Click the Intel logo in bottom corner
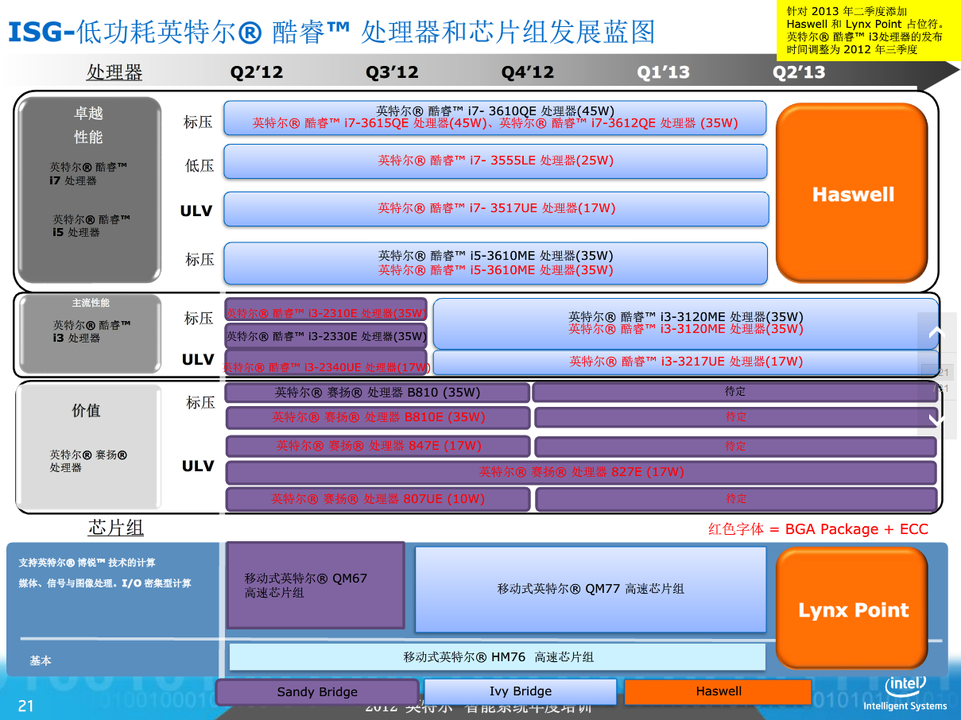 904,692
